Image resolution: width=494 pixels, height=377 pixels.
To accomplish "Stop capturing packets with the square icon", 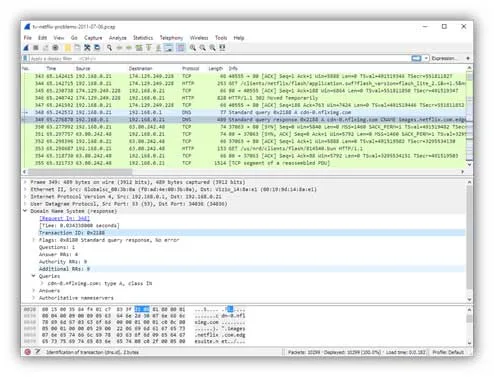I will pyautogui.click(x=36, y=48).
